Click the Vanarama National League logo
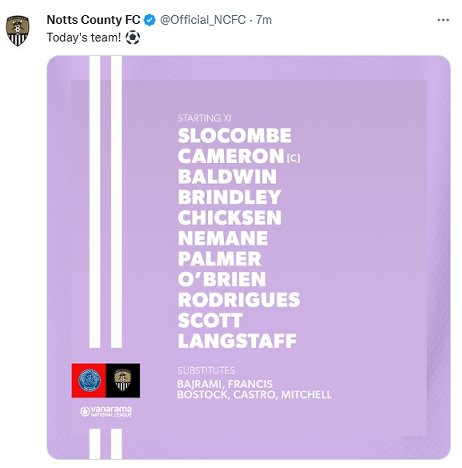This screenshot has height=468, width=462. click(x=106, y=411)
